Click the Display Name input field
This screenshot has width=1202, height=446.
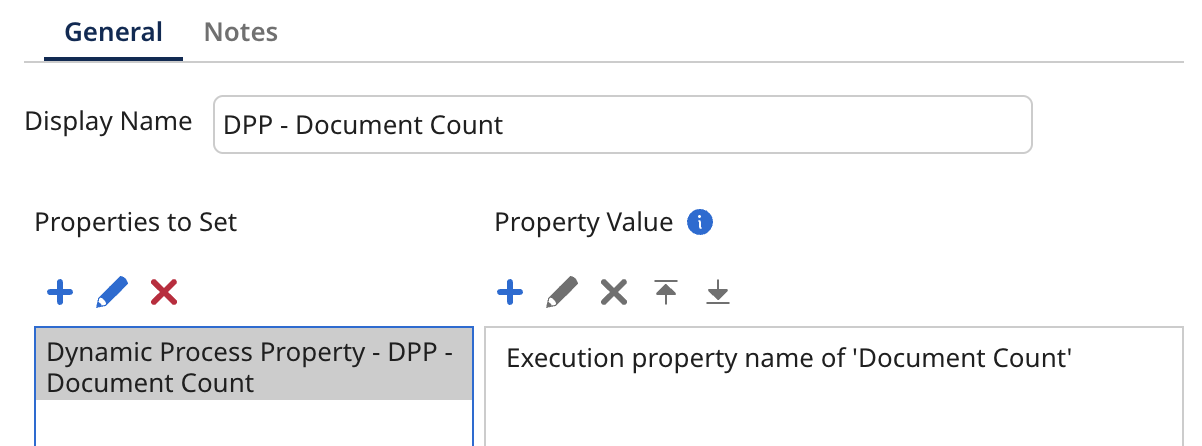[x=622, y=125]
